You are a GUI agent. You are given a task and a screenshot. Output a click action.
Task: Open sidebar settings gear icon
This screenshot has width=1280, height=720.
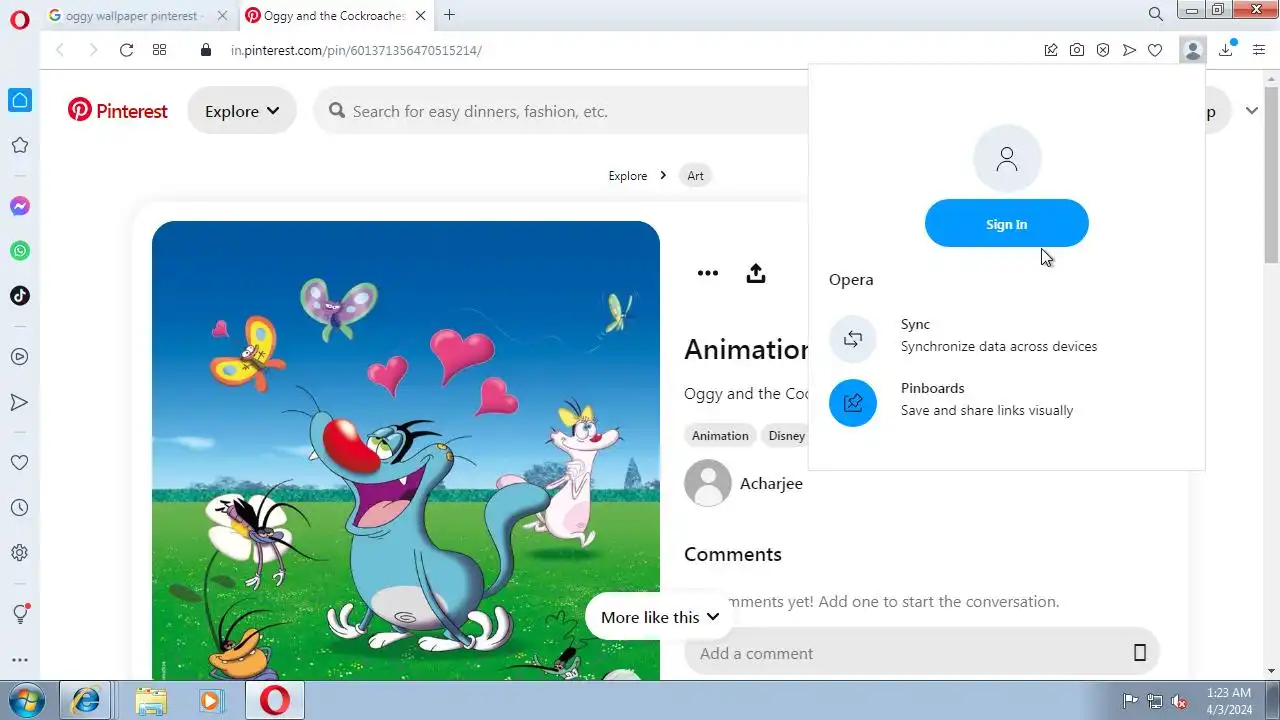19,553
